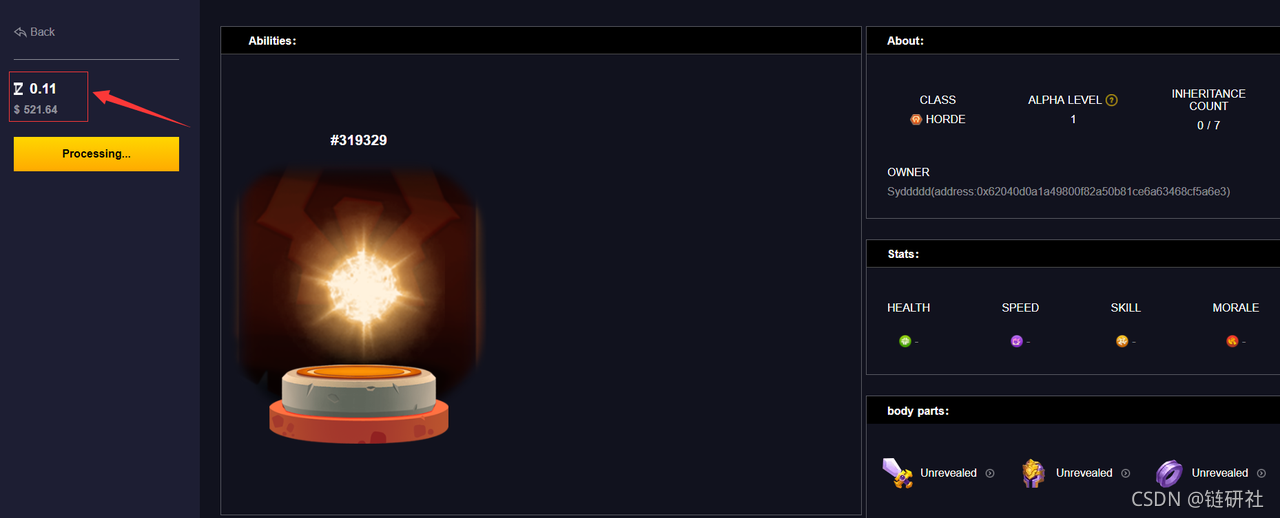The height and width of the screenshot is (518, 1280).
Task: Click the sword body part icon
Action: [898, 472]
